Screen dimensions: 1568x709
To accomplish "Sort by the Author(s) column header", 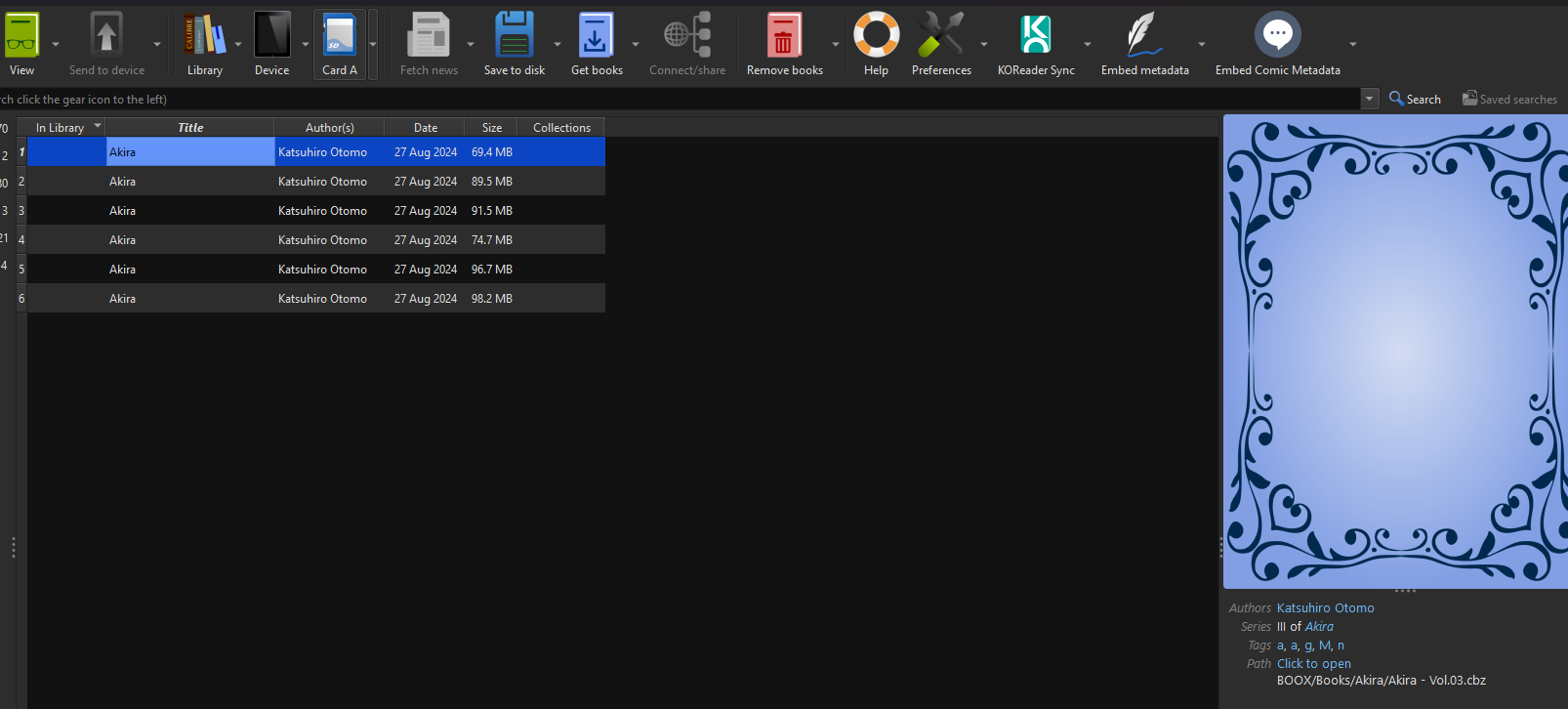I will click(x=330, y=128).
